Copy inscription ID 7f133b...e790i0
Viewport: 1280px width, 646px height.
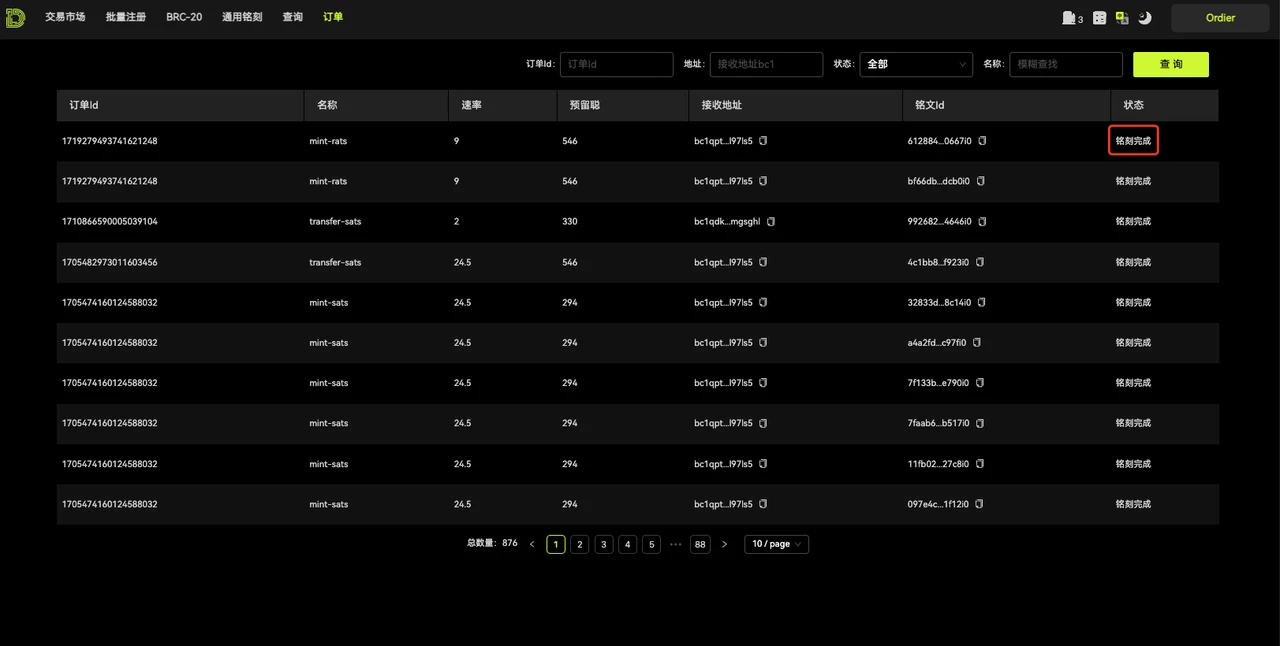(x=981, y=383)
